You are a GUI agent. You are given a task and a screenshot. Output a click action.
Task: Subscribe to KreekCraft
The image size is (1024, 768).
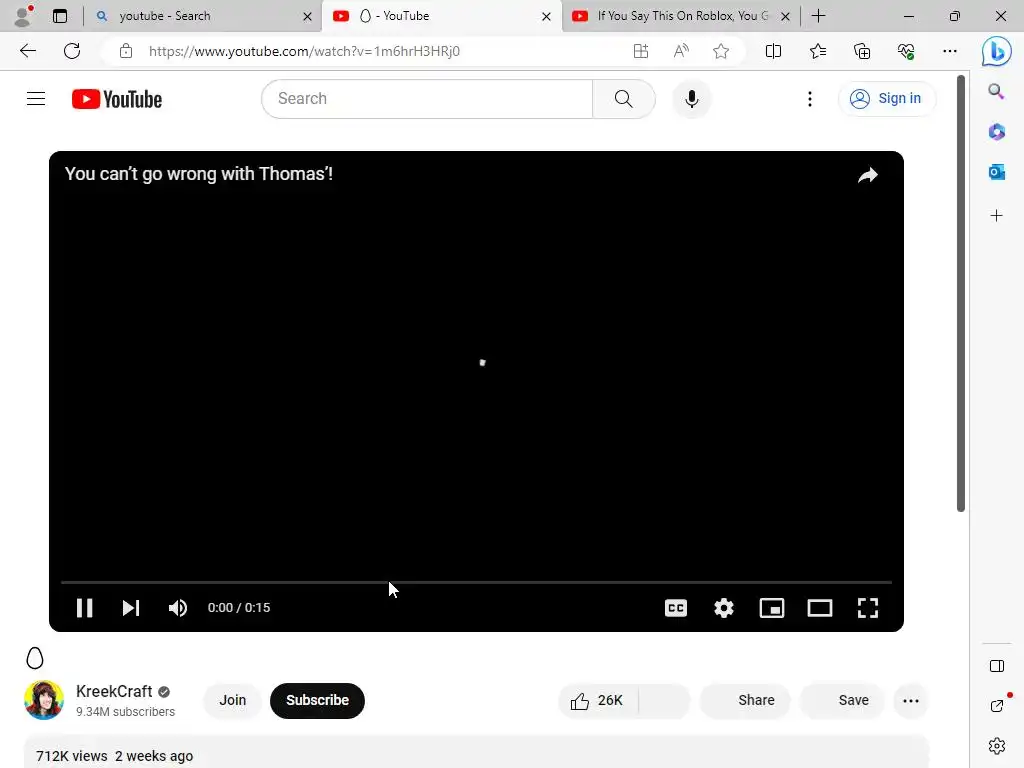point(317,700)
